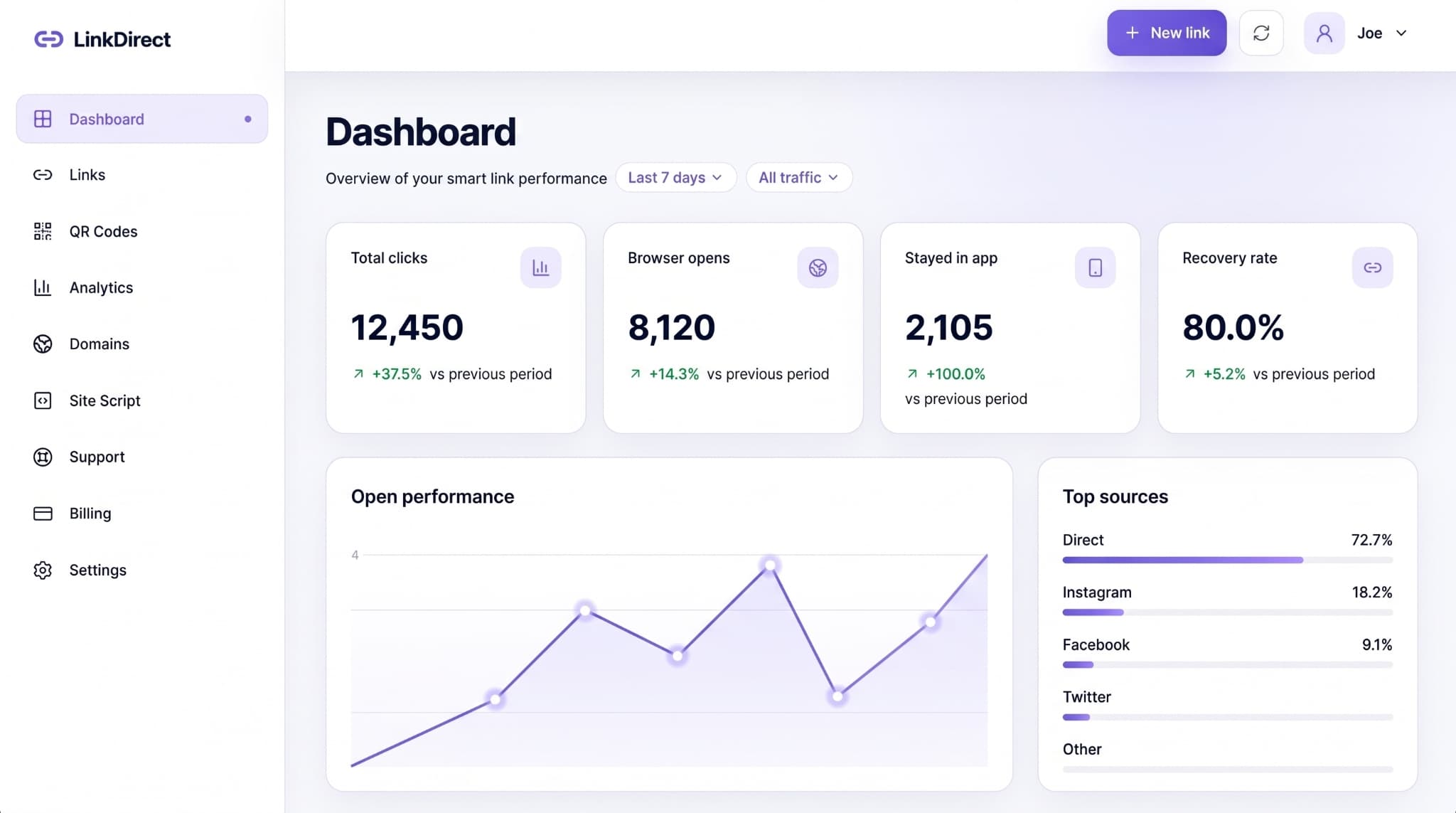Click the 12,450 total clicks value
The height and width of the screenshot is (813, 1456).
pyautogui.click(x=407, y=327)
